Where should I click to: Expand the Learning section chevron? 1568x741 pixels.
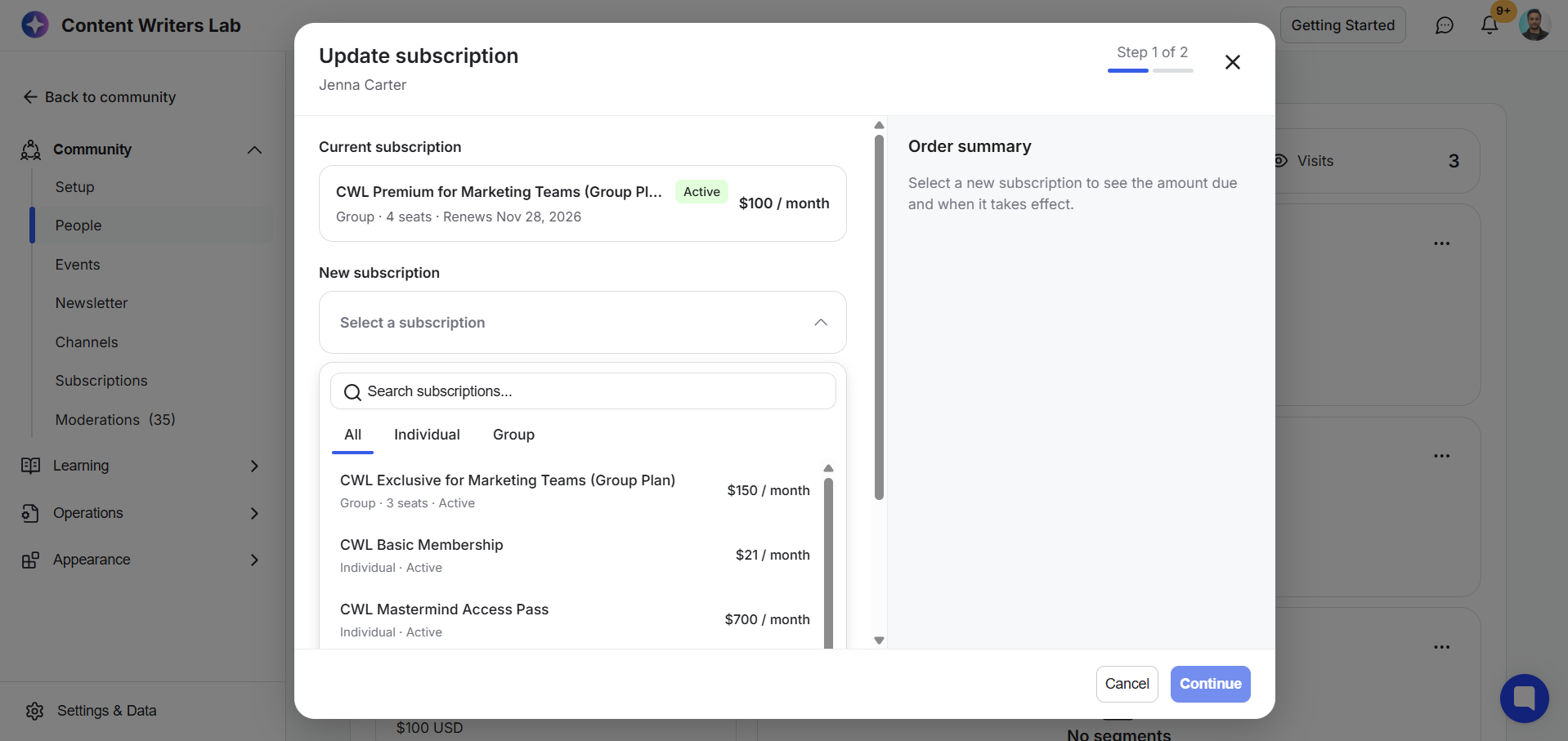255,466
